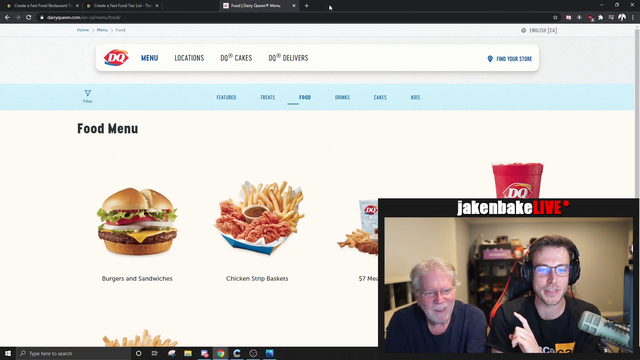Open the DQ Cakes navigation link
Image resolution: width=640 pixels, height=360 pixels.
tap(236, 58)
